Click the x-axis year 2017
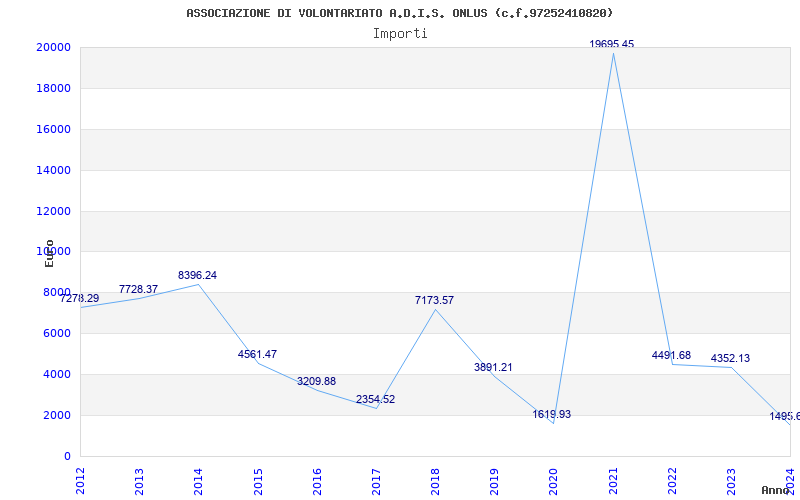This screenshot has height=500, width=800. [377, 481]
